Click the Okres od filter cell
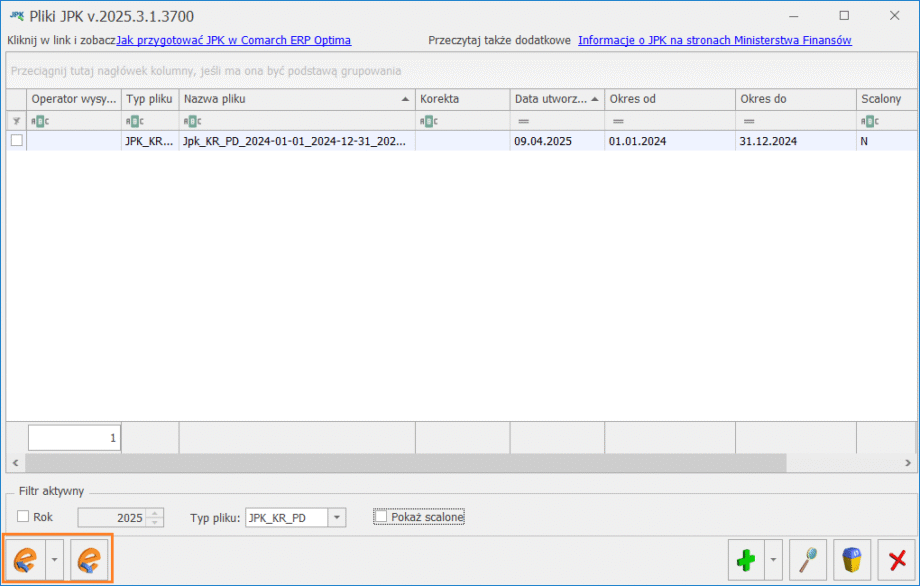 [x=669, y=121]
